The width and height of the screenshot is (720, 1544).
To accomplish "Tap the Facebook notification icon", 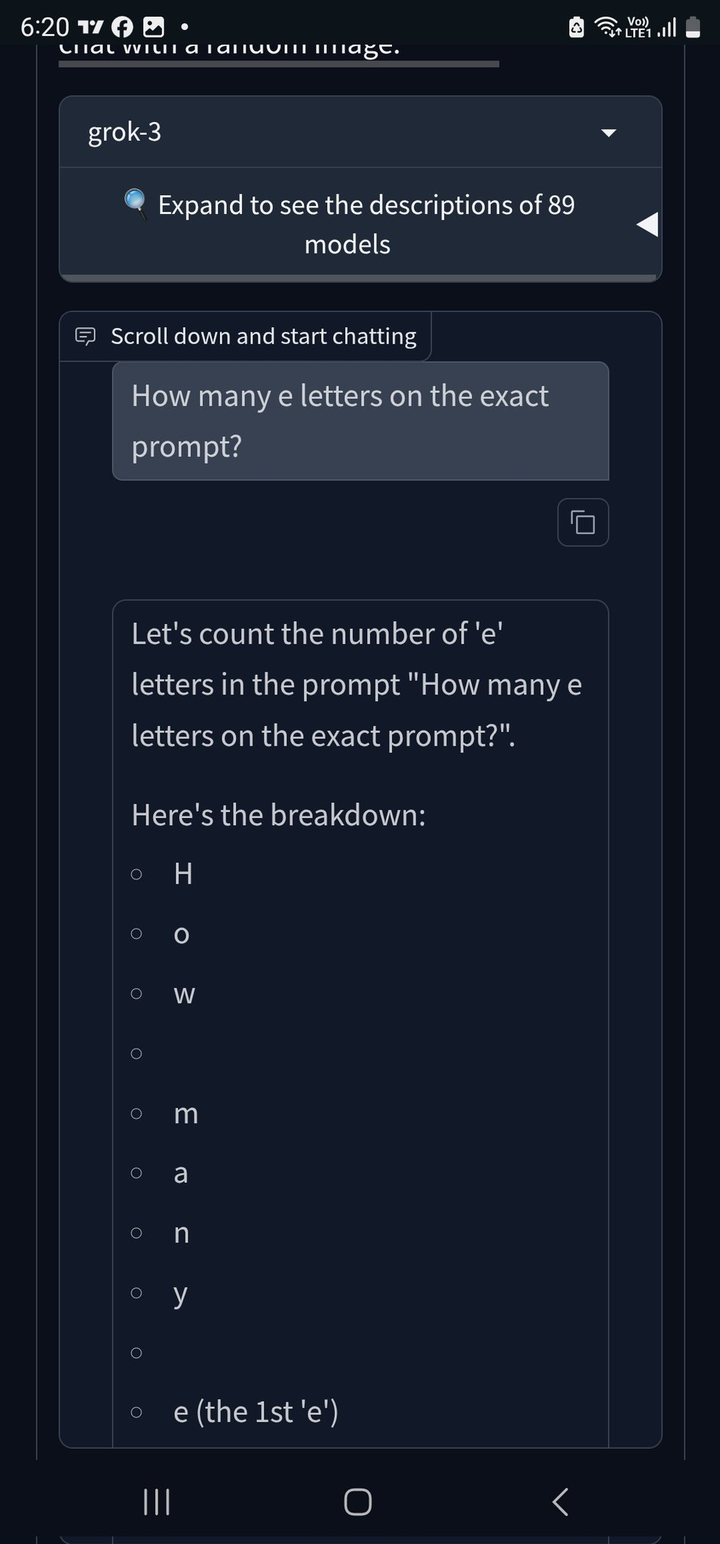I will click(122, 28).
